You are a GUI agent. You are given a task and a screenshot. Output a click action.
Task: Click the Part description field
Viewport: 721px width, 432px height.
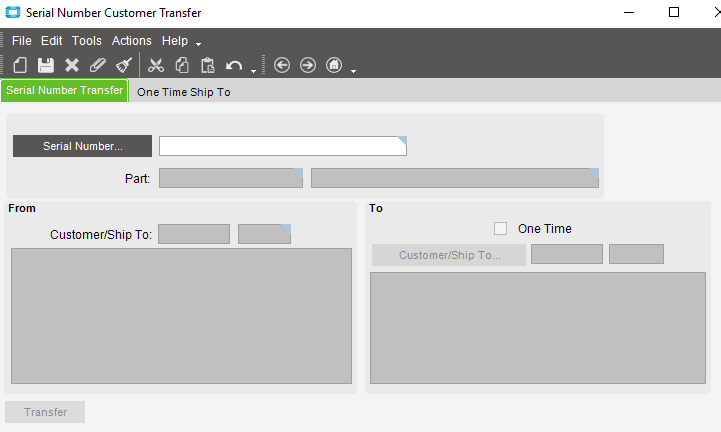(x=455, y=178)
